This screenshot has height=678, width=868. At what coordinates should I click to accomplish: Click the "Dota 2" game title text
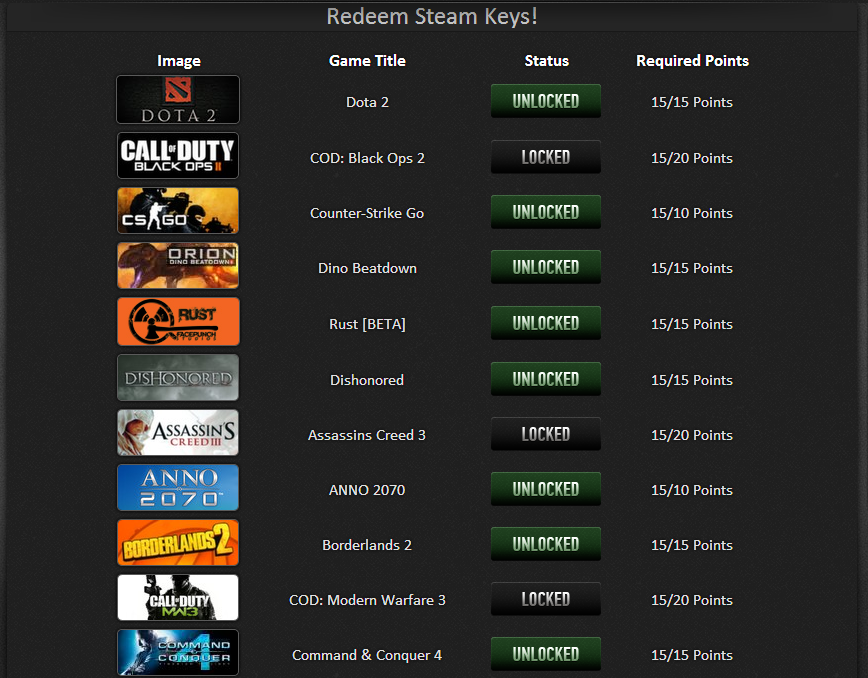pyautogui.click(x=367, y=102)
